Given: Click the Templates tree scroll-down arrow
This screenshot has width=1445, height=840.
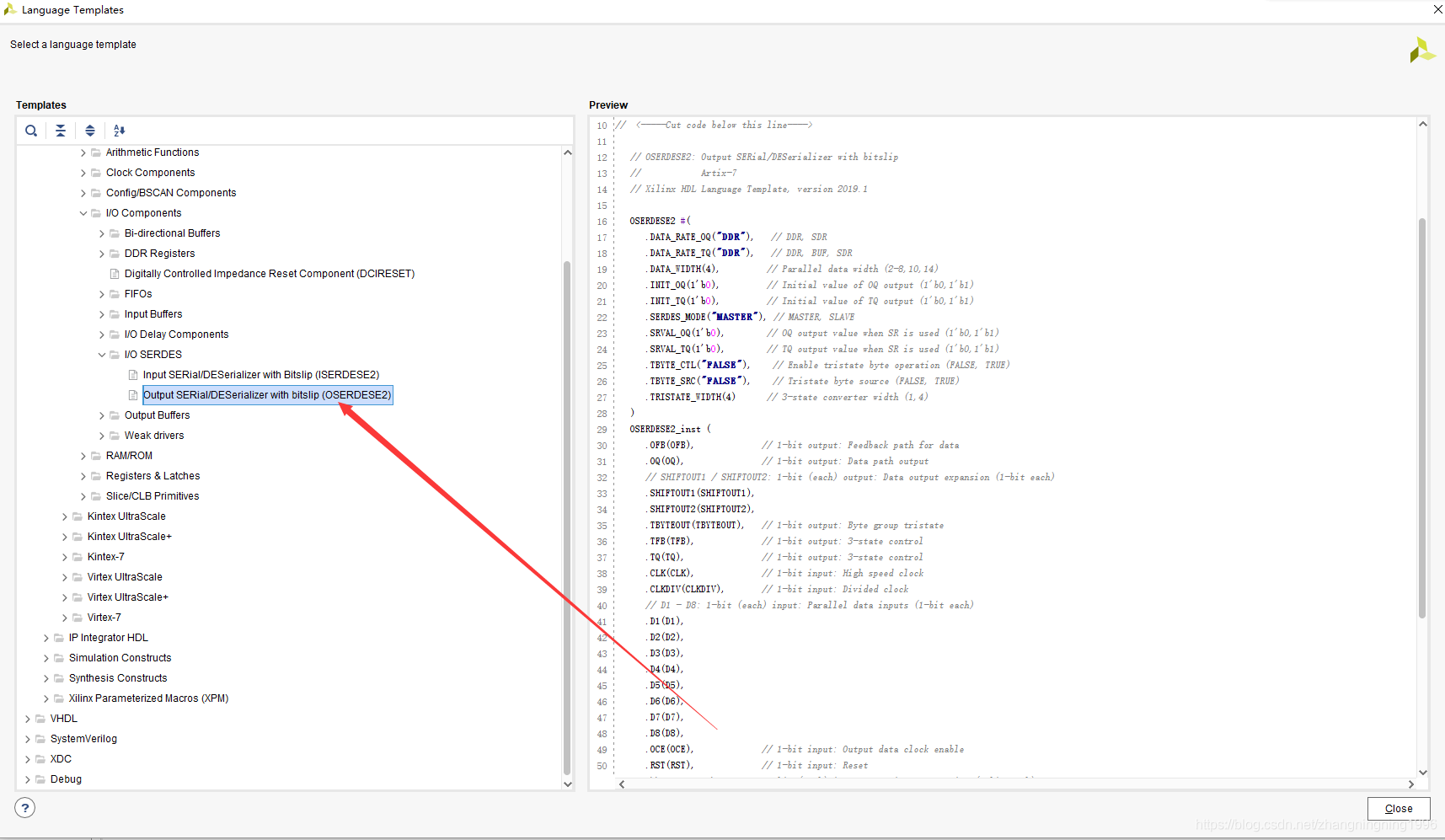Looking at the screenshot, I should 567,784.
